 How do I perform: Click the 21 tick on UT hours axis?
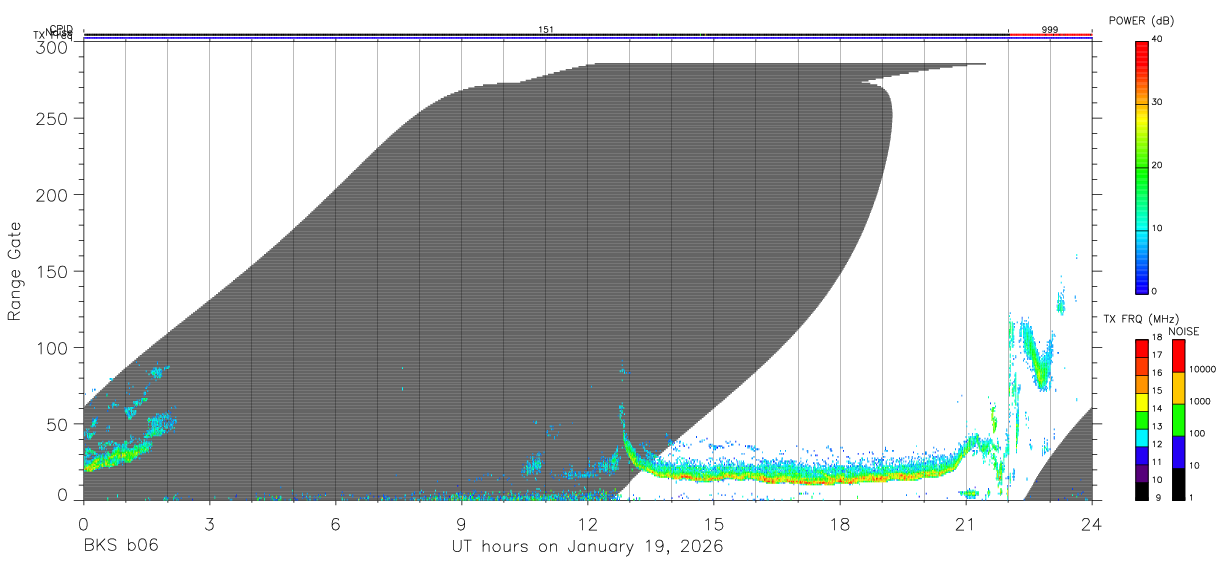(966, 524)
